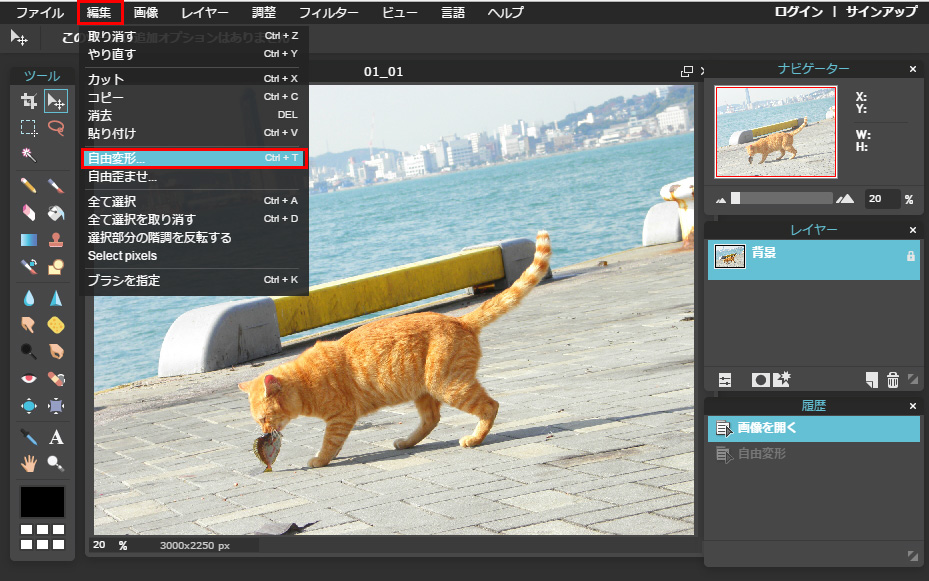Click the navigator zoom-out mountain icon
Screen dimensions: 929x581
click(721, 200)
